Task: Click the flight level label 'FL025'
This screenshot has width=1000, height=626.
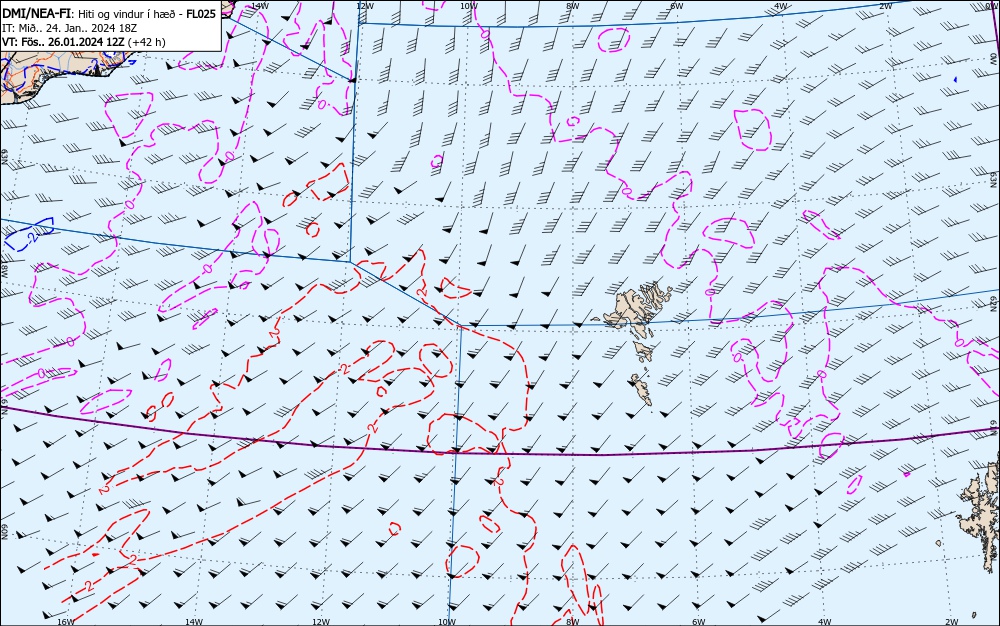Action: 202,14
